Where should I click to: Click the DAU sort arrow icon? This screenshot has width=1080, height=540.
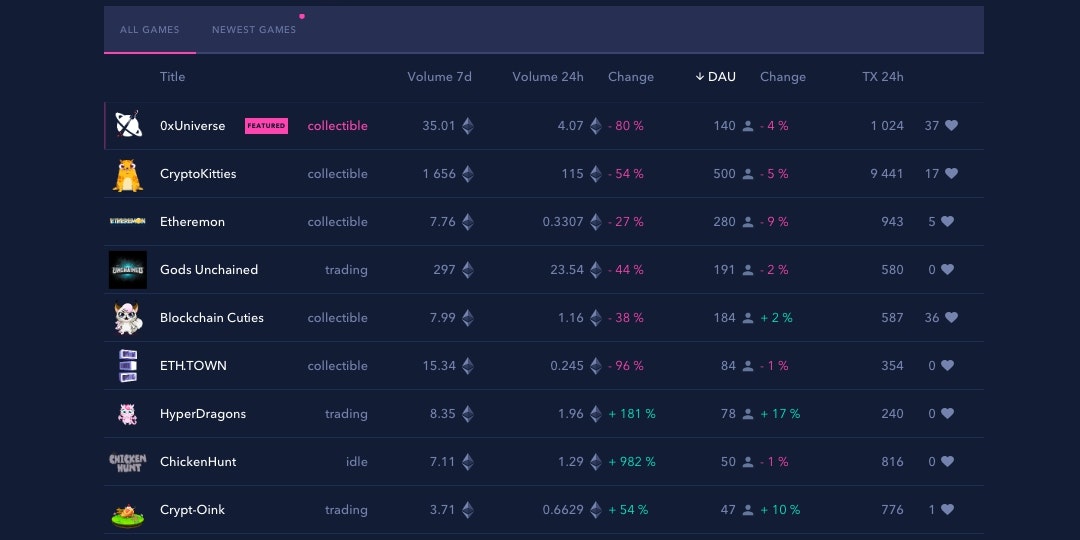pos(700,76)
